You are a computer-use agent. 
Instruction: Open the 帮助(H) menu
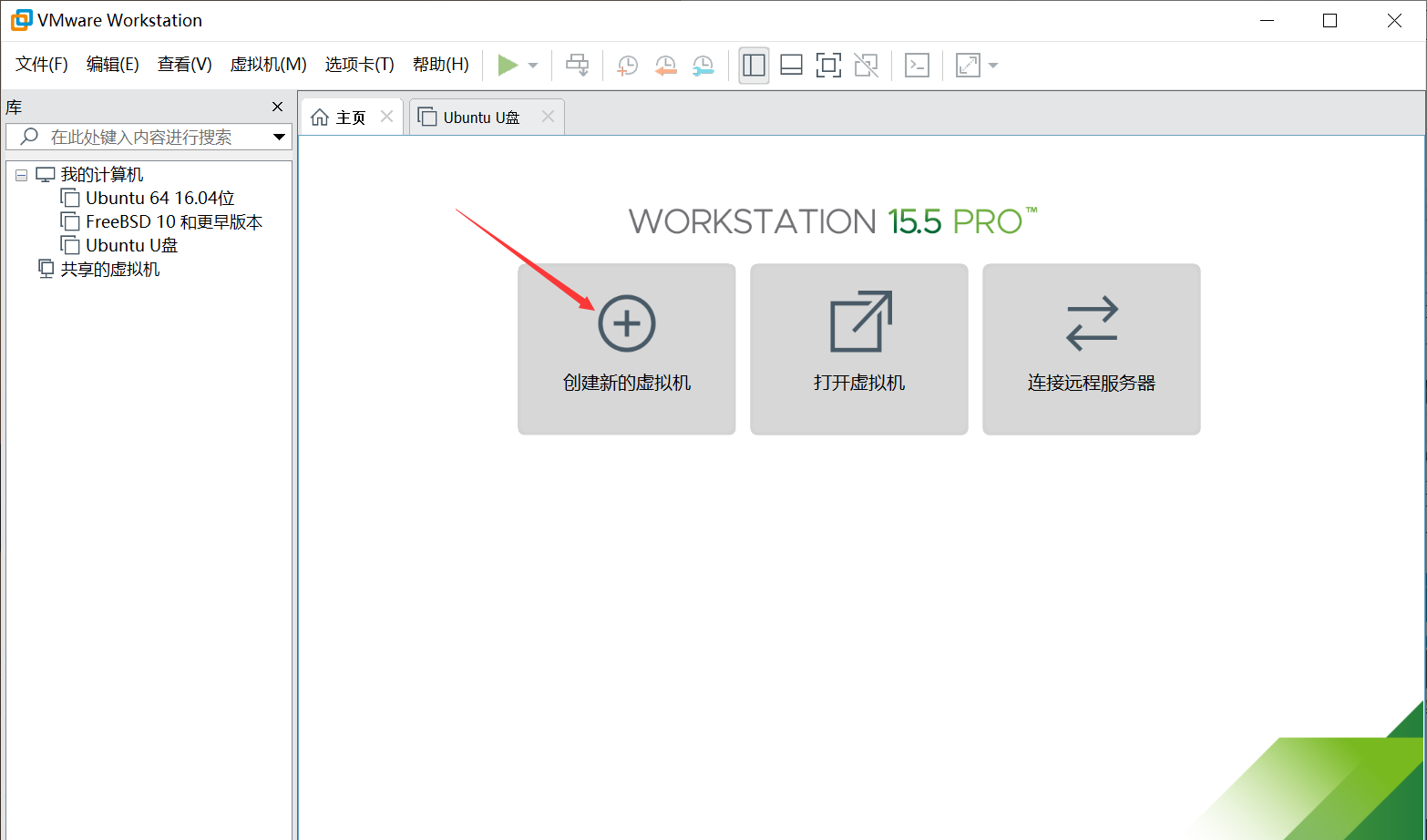click(441, 64)
